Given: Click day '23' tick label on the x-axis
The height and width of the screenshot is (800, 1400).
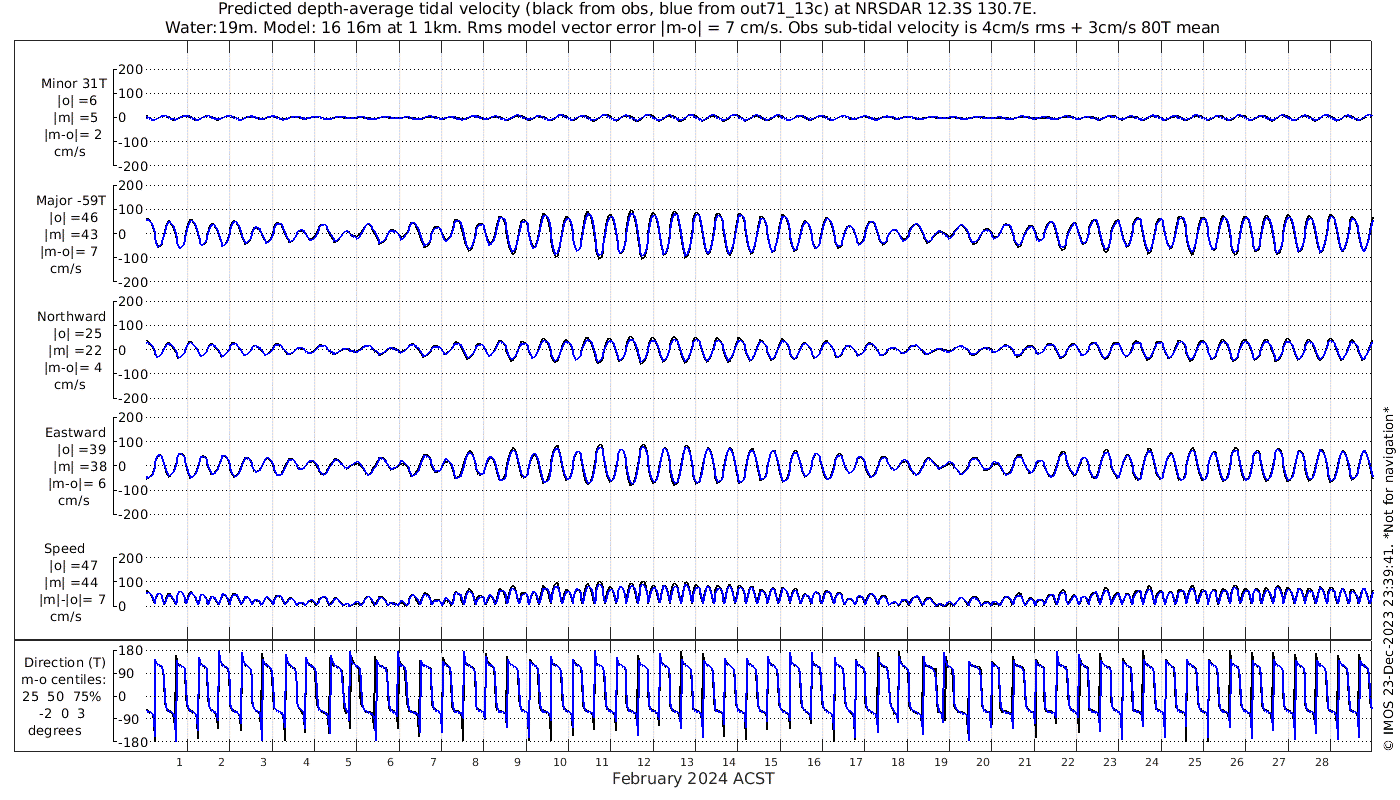Looking at the screenshot, I should click(1110, 762).
